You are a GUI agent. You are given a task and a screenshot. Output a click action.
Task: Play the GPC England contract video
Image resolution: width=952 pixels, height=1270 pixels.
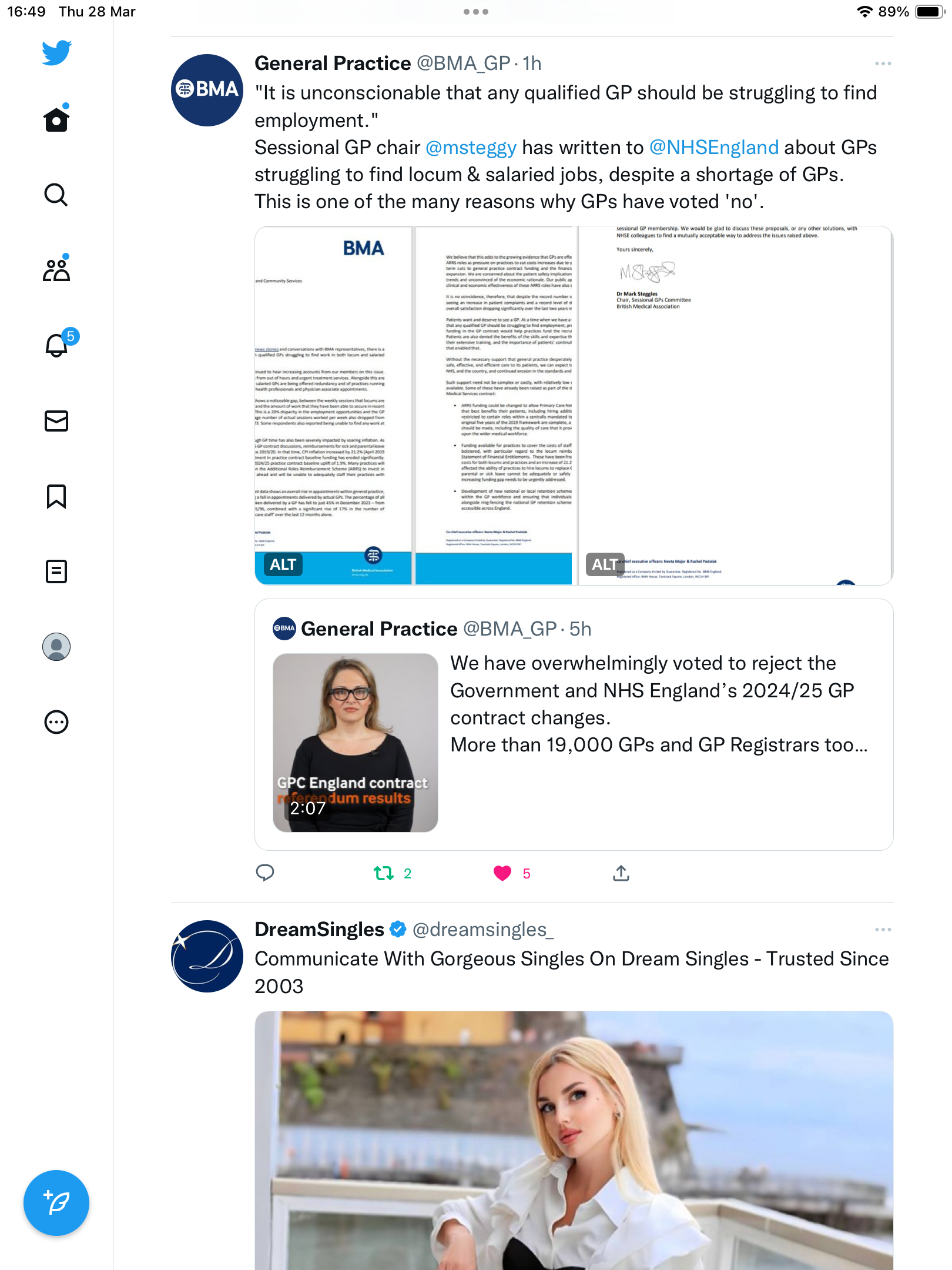point(356,743)
